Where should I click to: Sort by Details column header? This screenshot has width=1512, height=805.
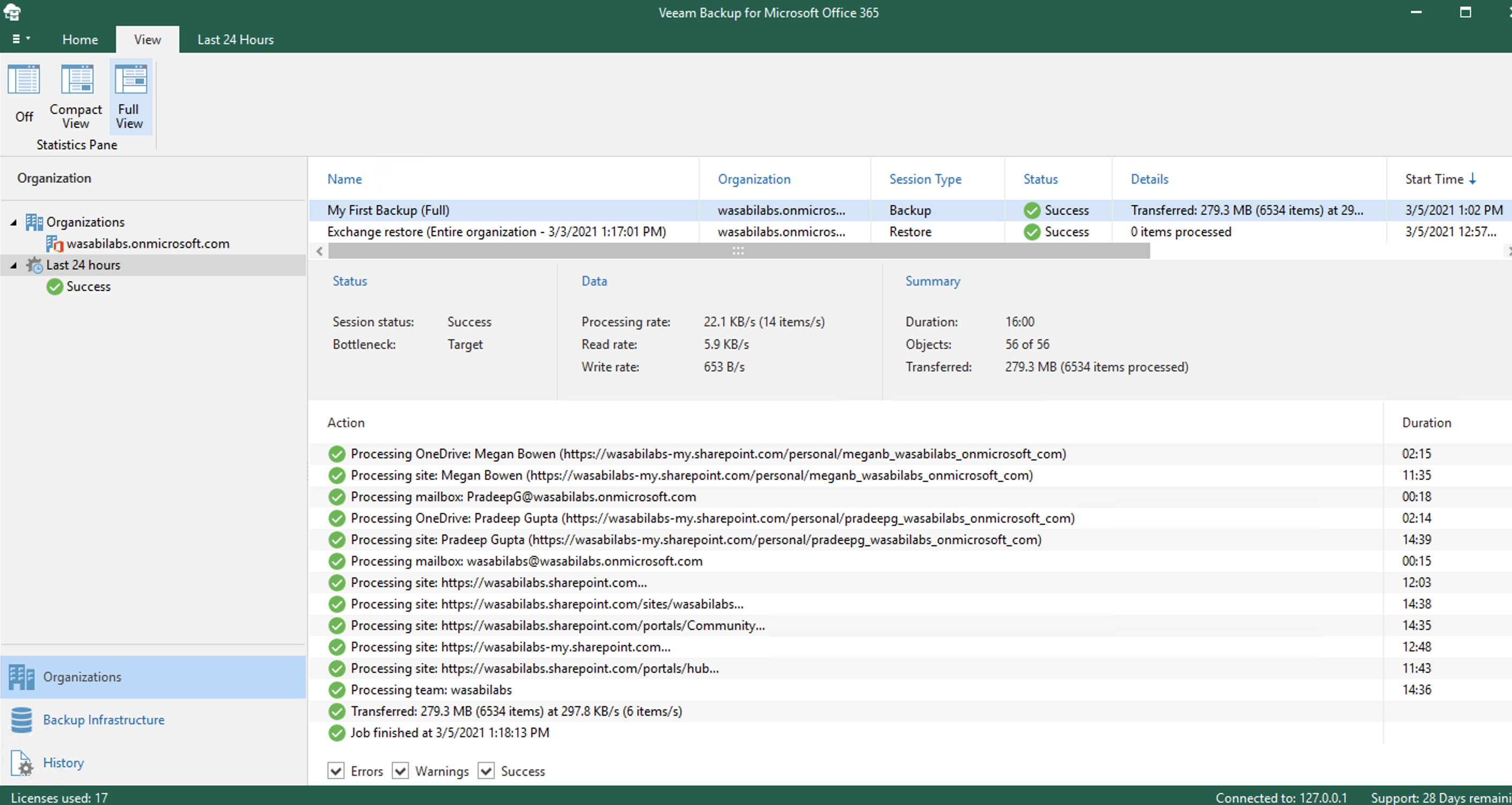coord(1149,179)
